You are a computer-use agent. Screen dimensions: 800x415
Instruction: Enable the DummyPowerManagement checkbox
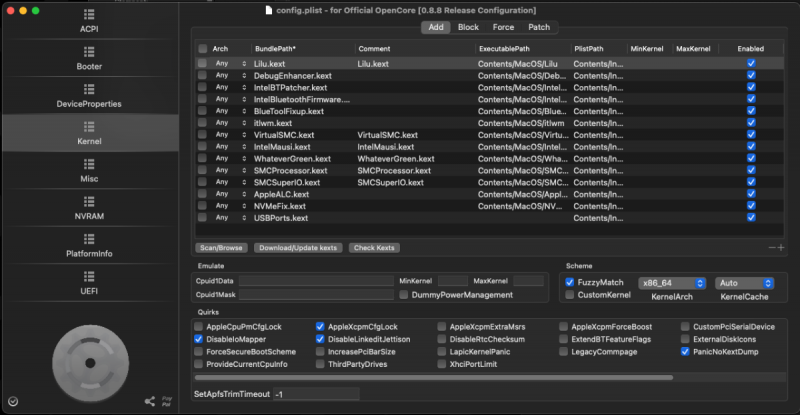pyautogui.click(x=404, y=295)
